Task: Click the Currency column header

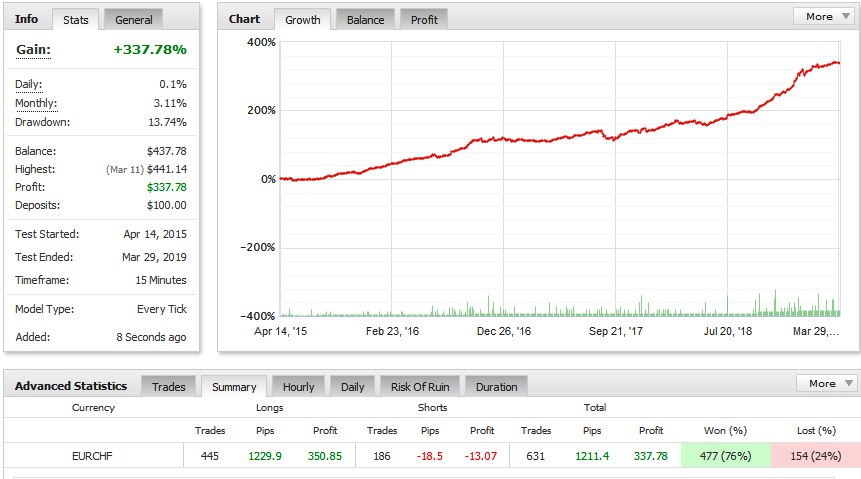Action: pos(93,408)
